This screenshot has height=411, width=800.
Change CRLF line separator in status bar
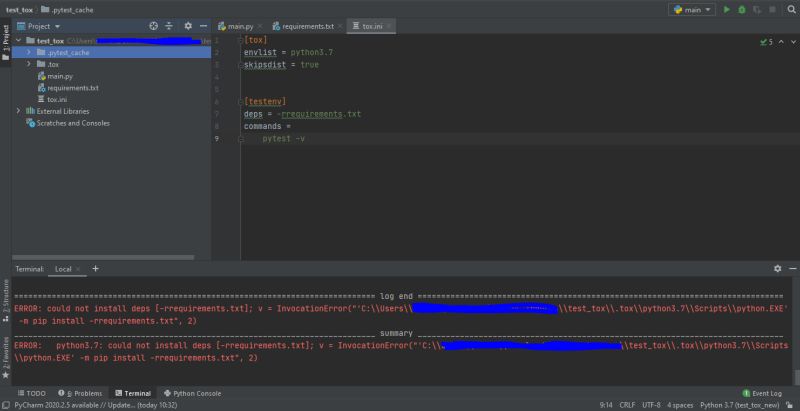click(x=627, y=405)
